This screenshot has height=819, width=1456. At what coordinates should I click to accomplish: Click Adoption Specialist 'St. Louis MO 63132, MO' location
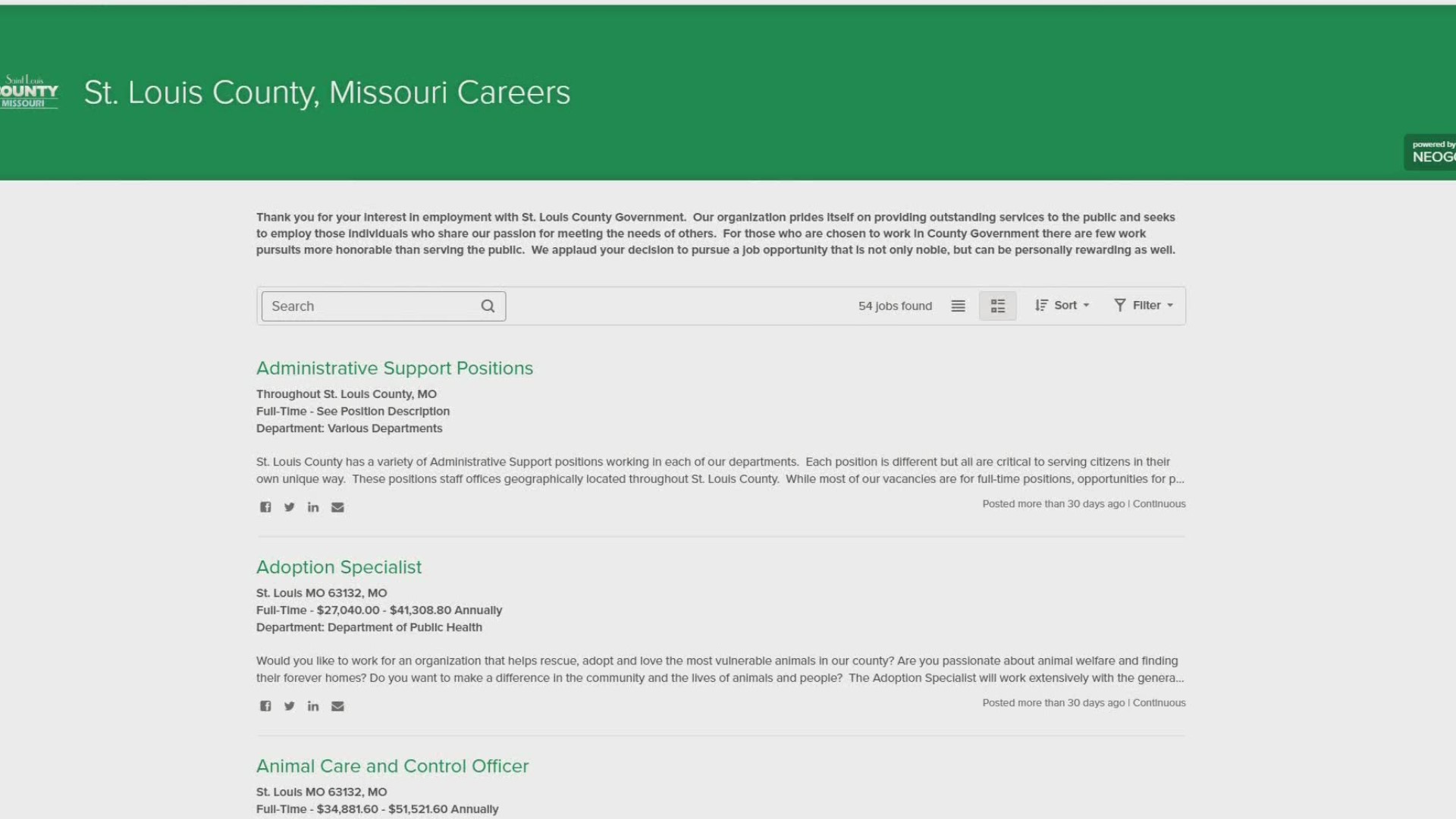pos(322,593)
